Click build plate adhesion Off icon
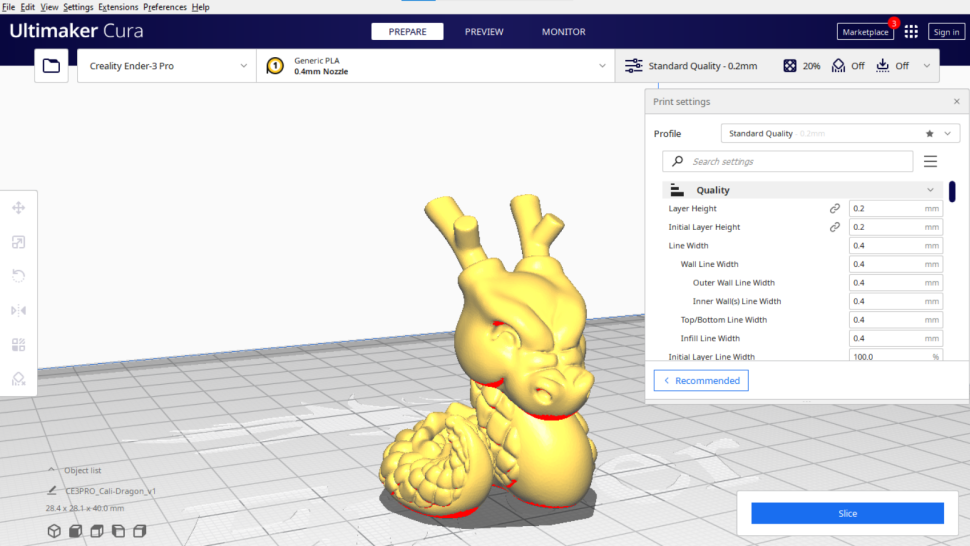 [883, 66]
